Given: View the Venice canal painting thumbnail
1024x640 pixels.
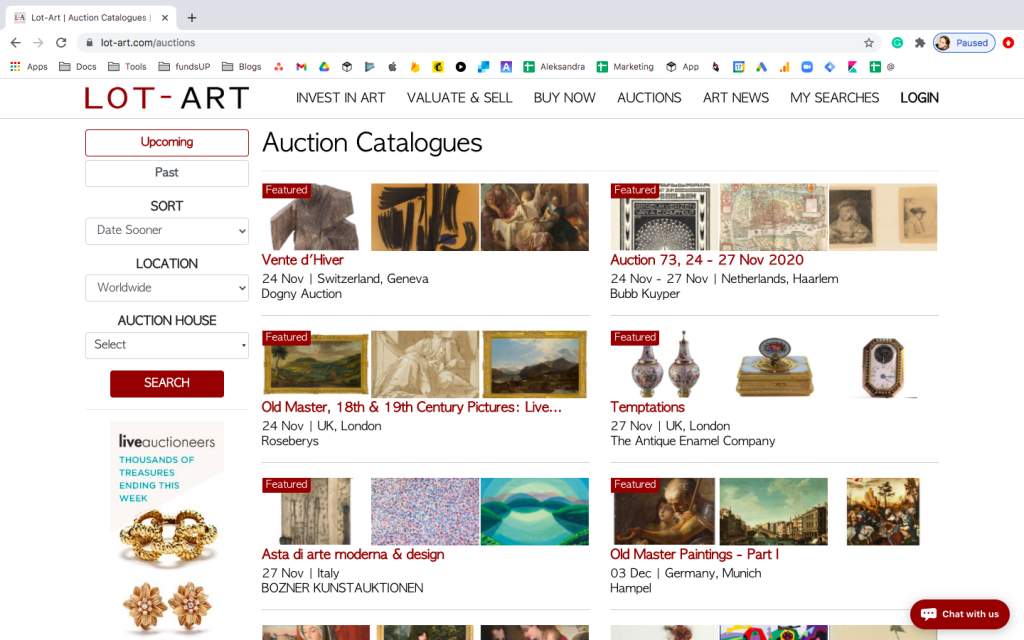Looking at the screenshot, I should [x=773, y=511].
